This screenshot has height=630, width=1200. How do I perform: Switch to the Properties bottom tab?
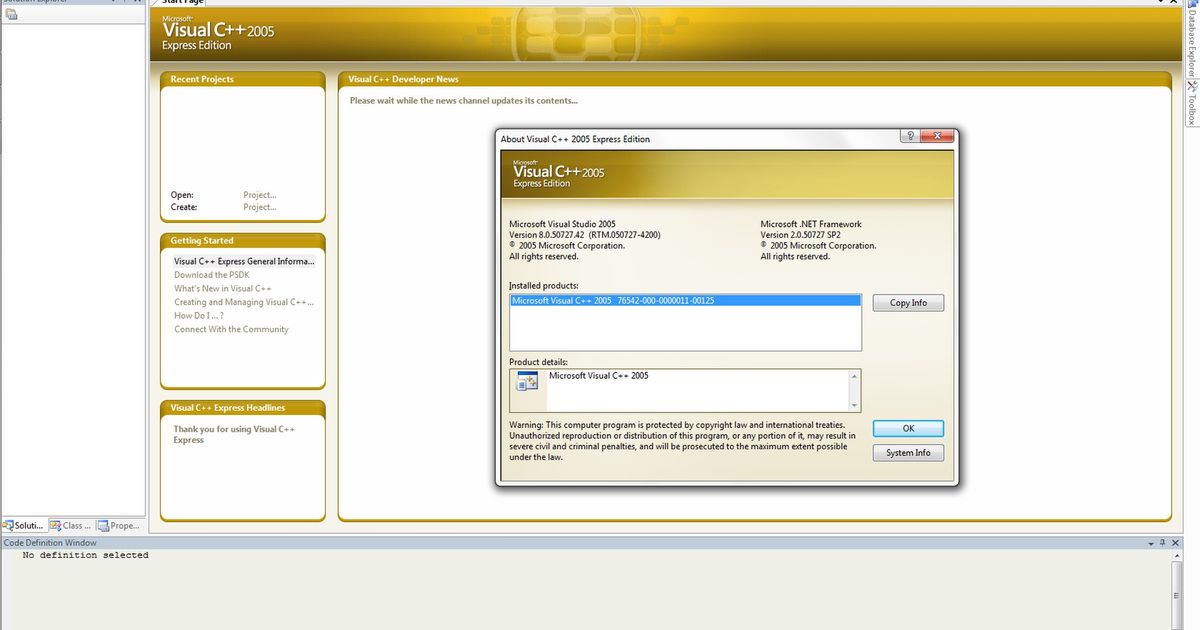120,525
